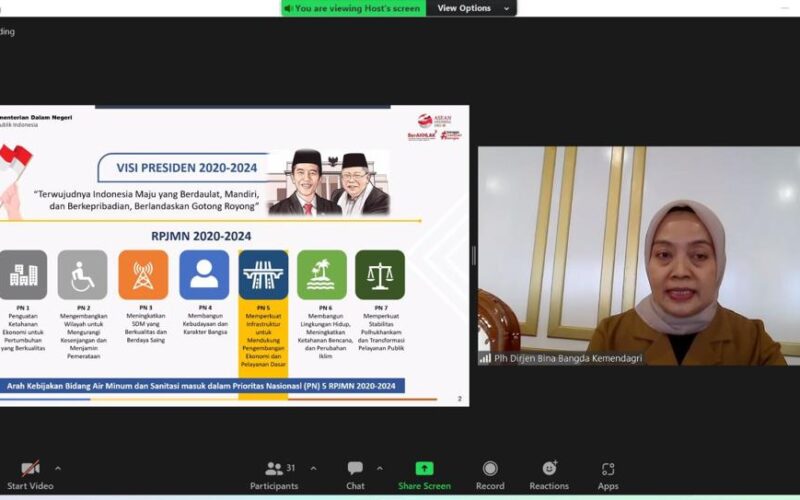Click the PN 3 'Meningkatkan SDM' description
This screenshot has width=800, height=500.
146,328
